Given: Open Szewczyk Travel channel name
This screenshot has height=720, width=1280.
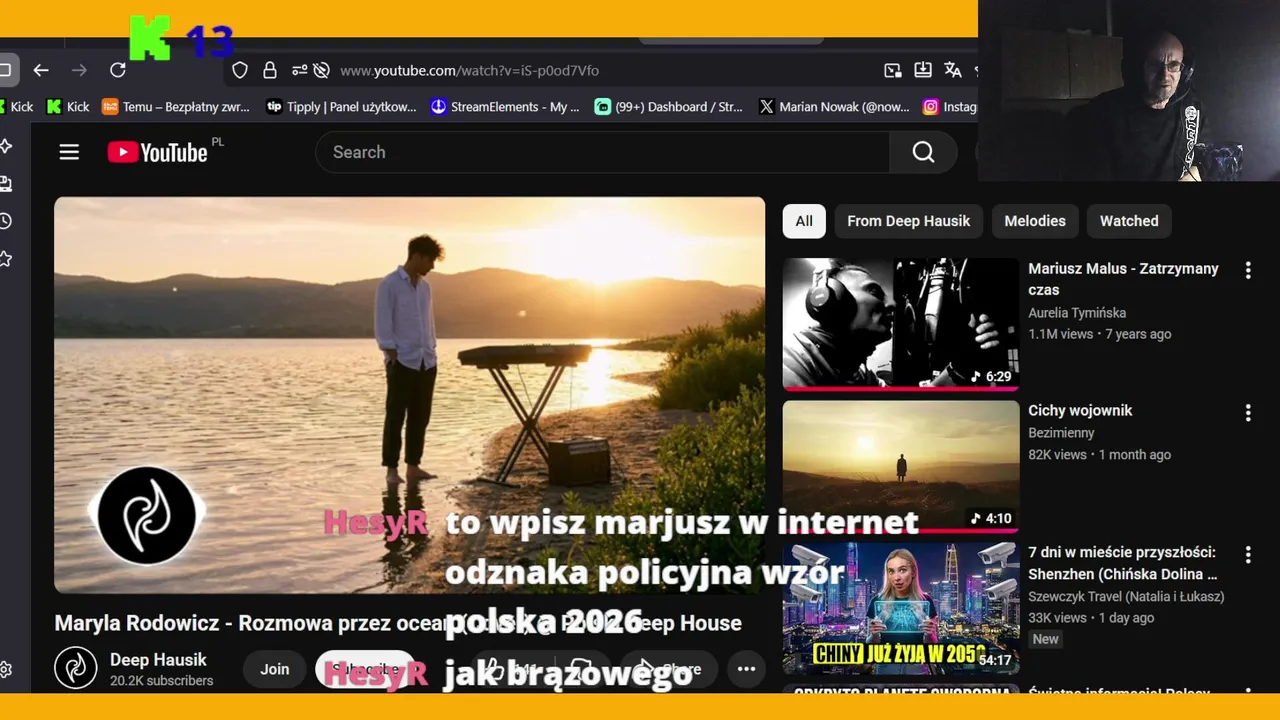Looking at the screenshot, I should click(x=1126, y=596).
